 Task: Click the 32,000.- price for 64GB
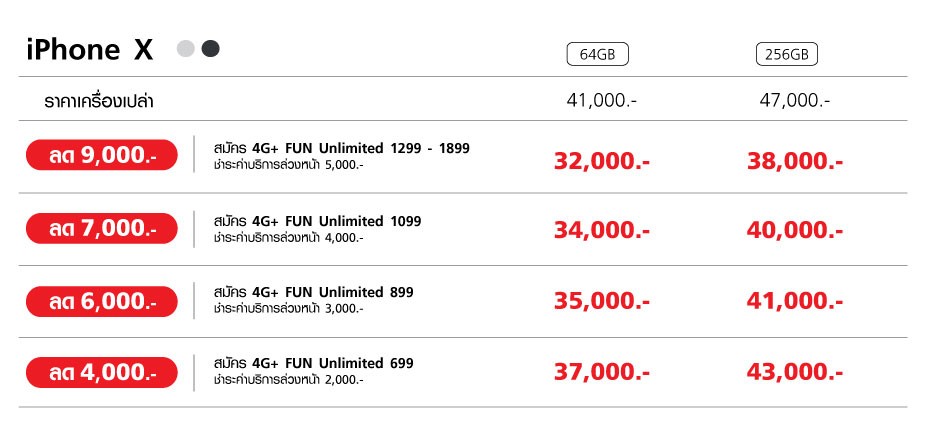coord(602,162)
